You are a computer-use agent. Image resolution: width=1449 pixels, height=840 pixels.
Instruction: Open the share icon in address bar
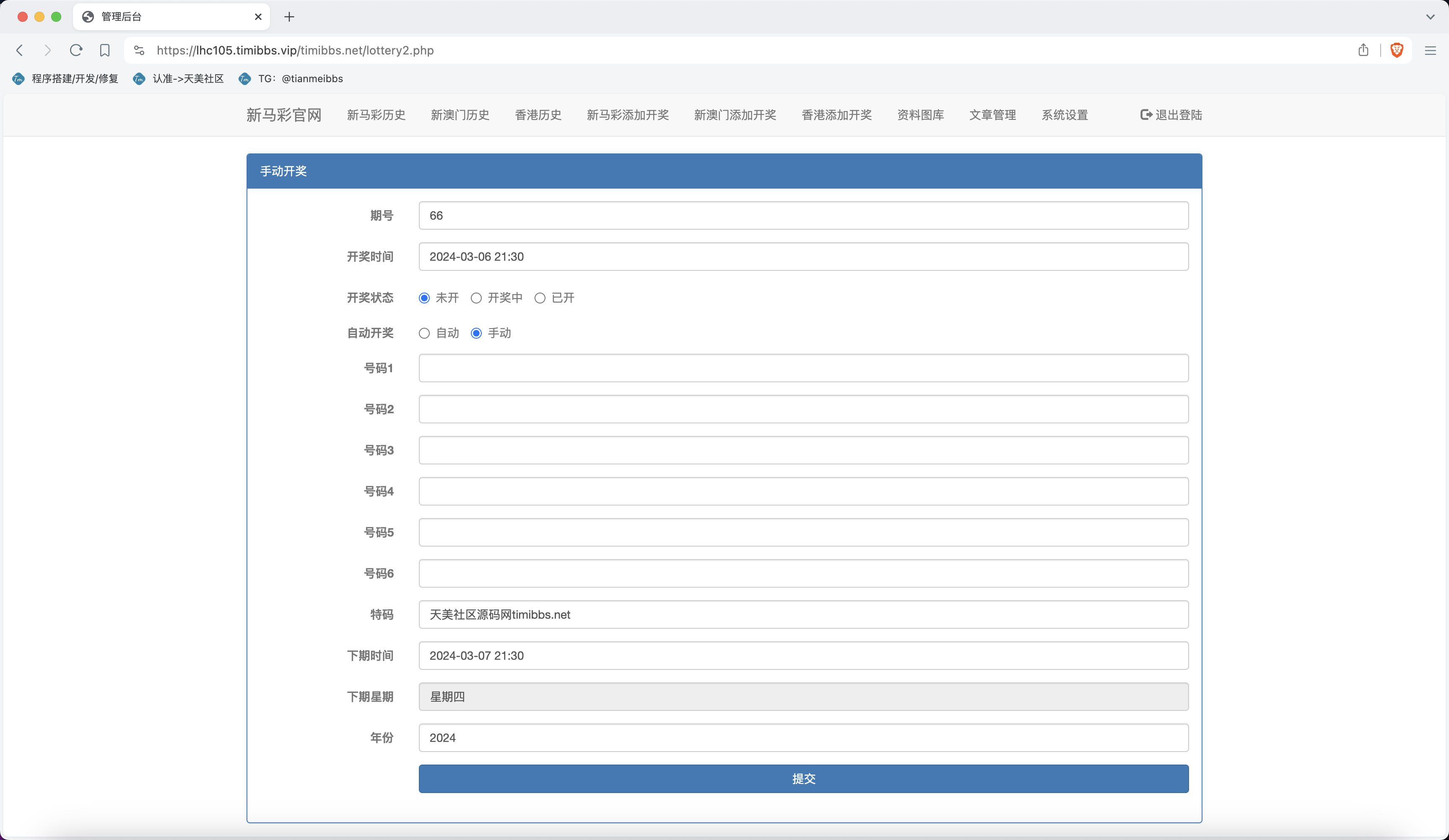[1363, 50]
